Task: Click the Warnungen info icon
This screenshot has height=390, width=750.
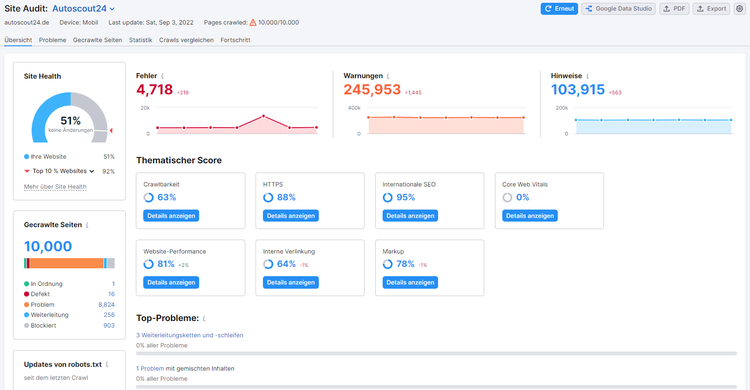Action: 388,76
